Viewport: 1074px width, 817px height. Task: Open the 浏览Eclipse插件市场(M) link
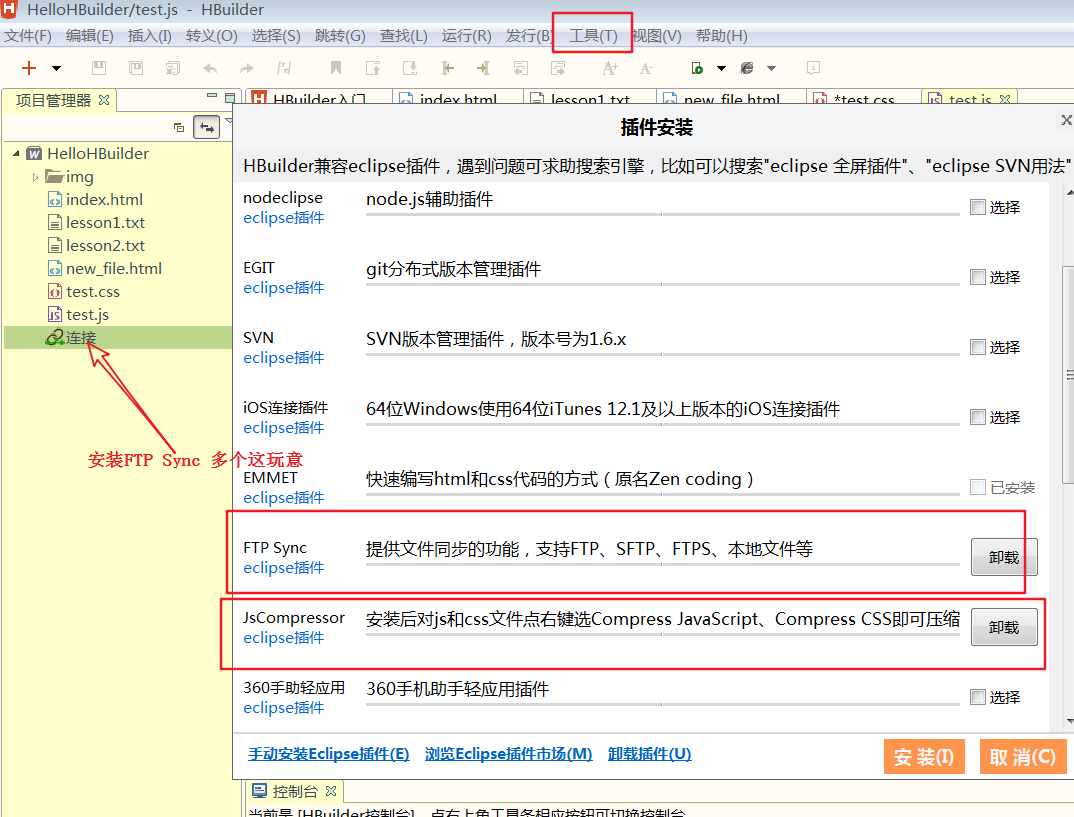[x=508, y=754]
